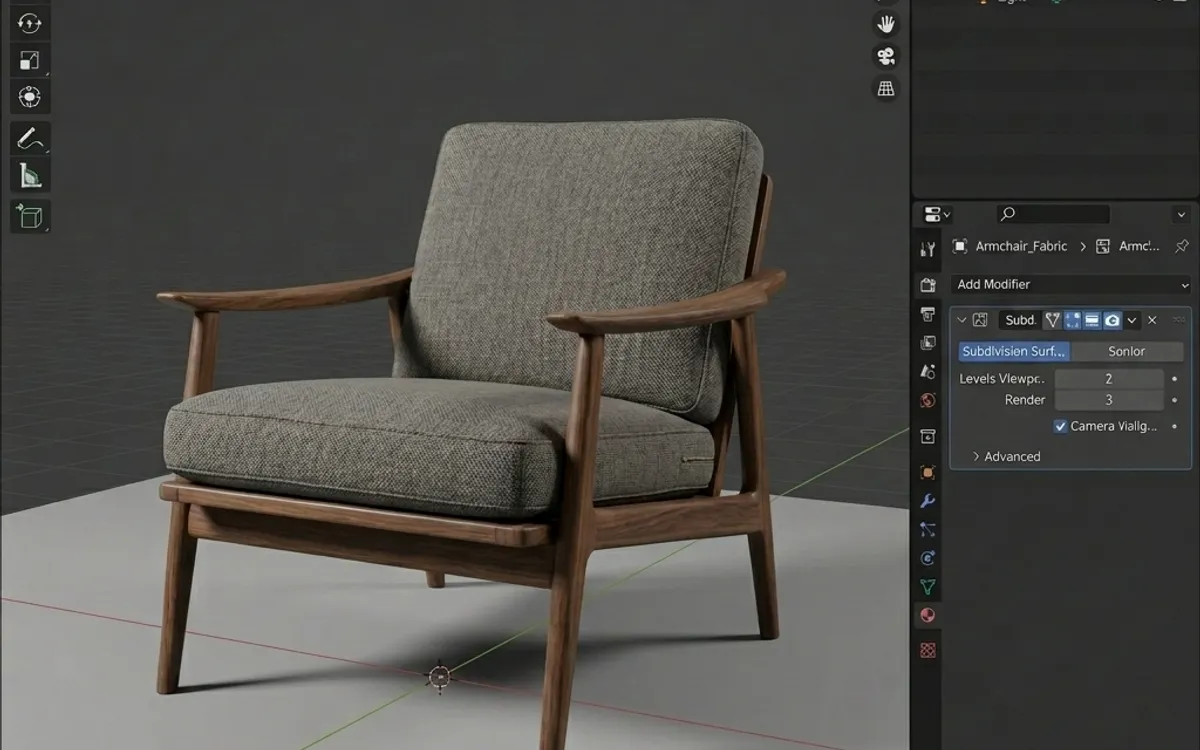Viewport: 1200px width, 750px height.
Task: Open the Physics properties tab
Action: (x=928, y=558)
